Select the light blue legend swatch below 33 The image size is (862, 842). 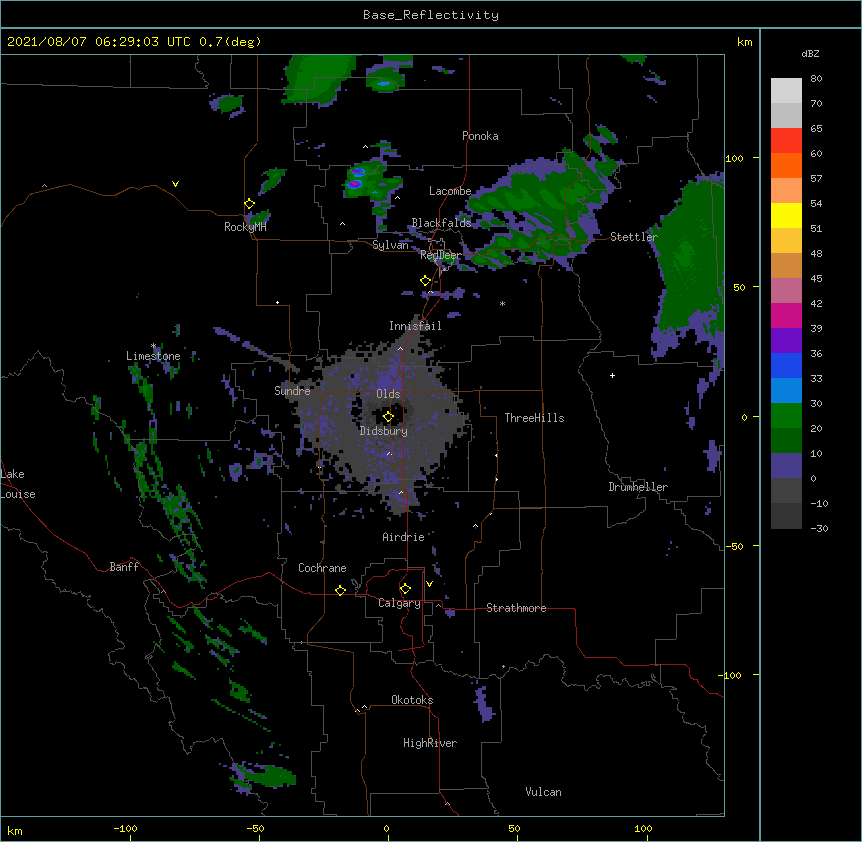(x=786, y=391)
